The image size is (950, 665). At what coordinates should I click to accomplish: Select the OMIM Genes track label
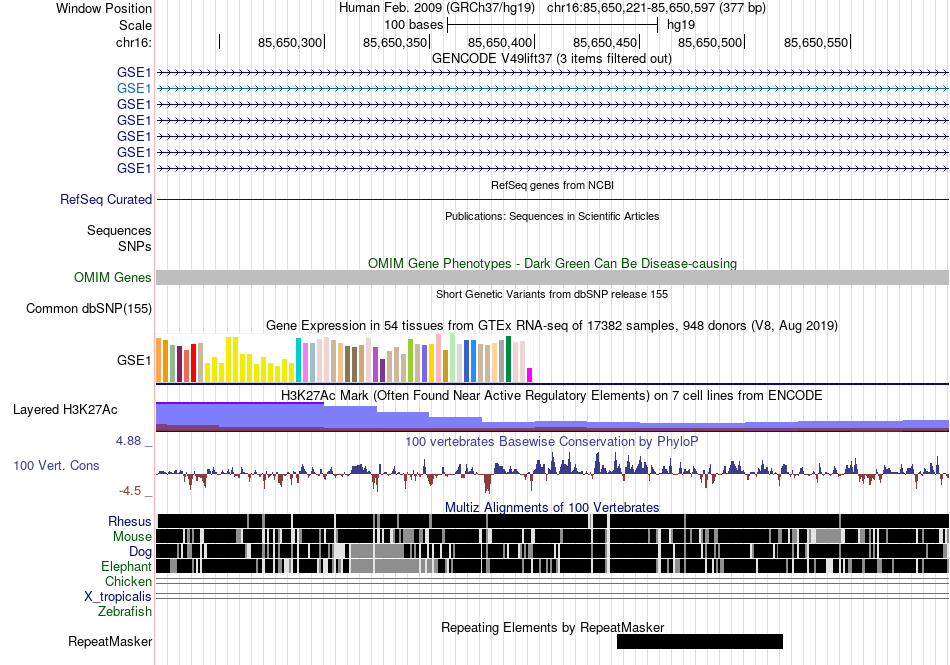[113, 277]
